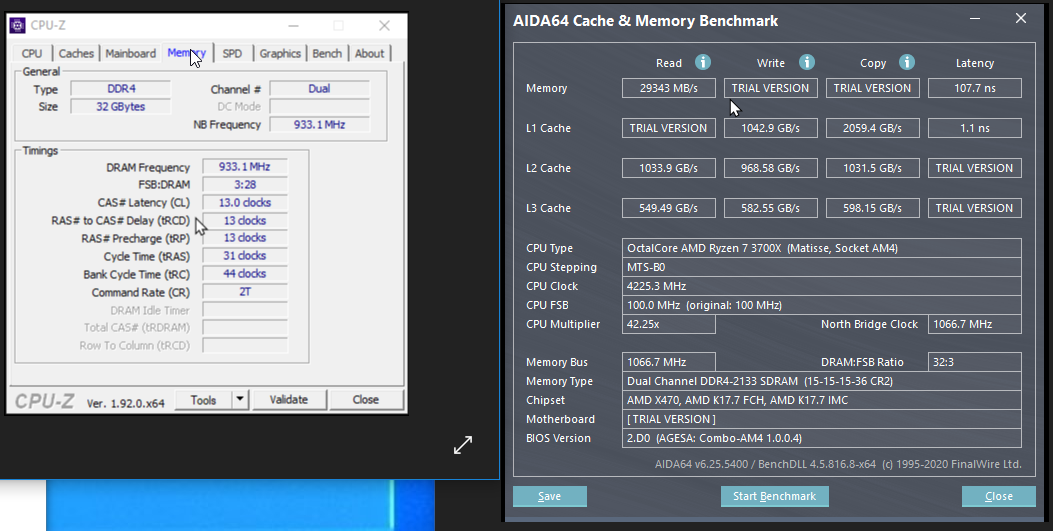Click Memory Bus value 1066.7 MHz
1053x531 pixels.
669,362
